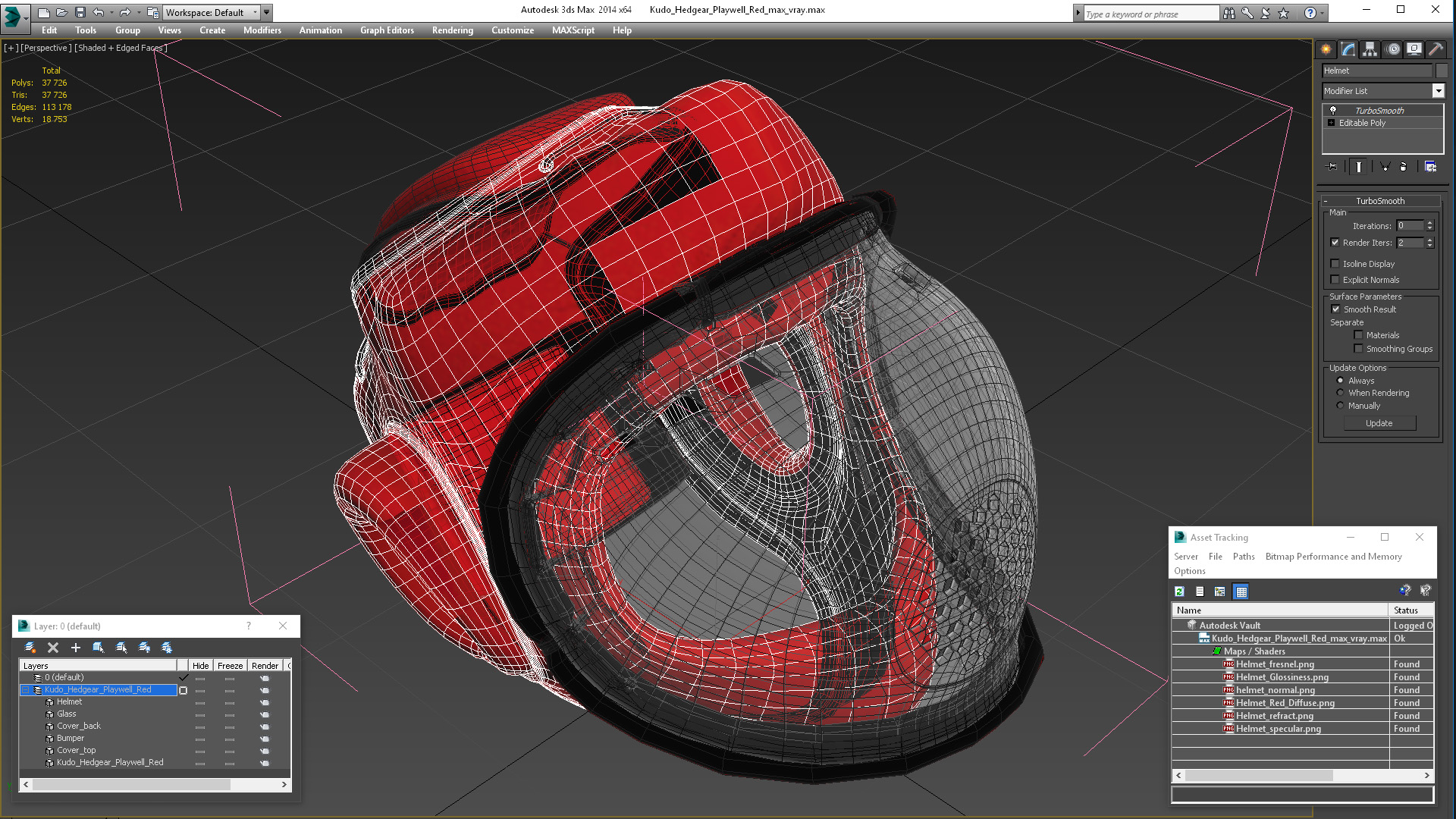The width and height of the screenshot is (1456, 819).
Task: Click the New Scene icon in quick access toolbar
Action: 43,12
